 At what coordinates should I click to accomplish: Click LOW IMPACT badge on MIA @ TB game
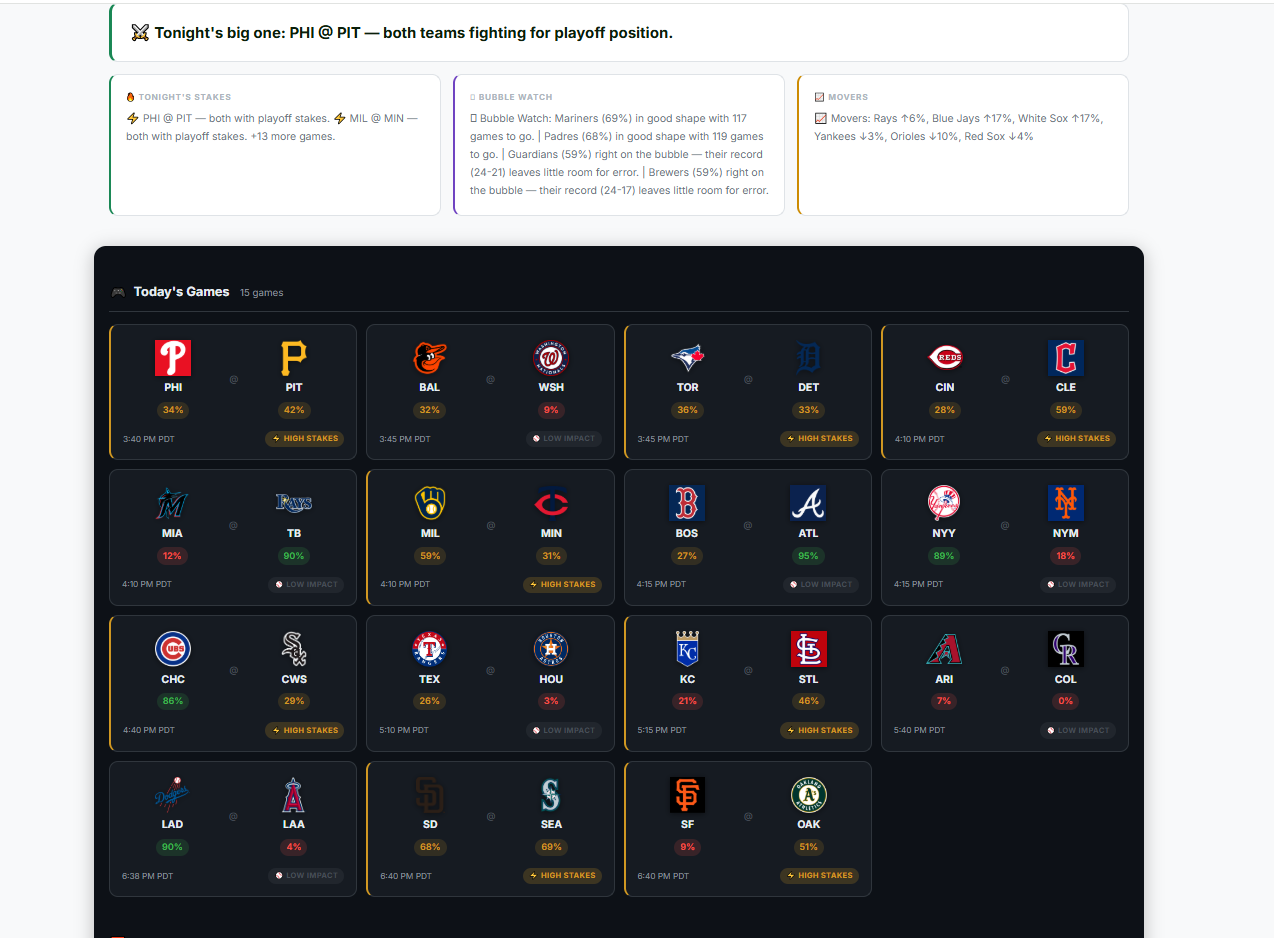point(306,585)
